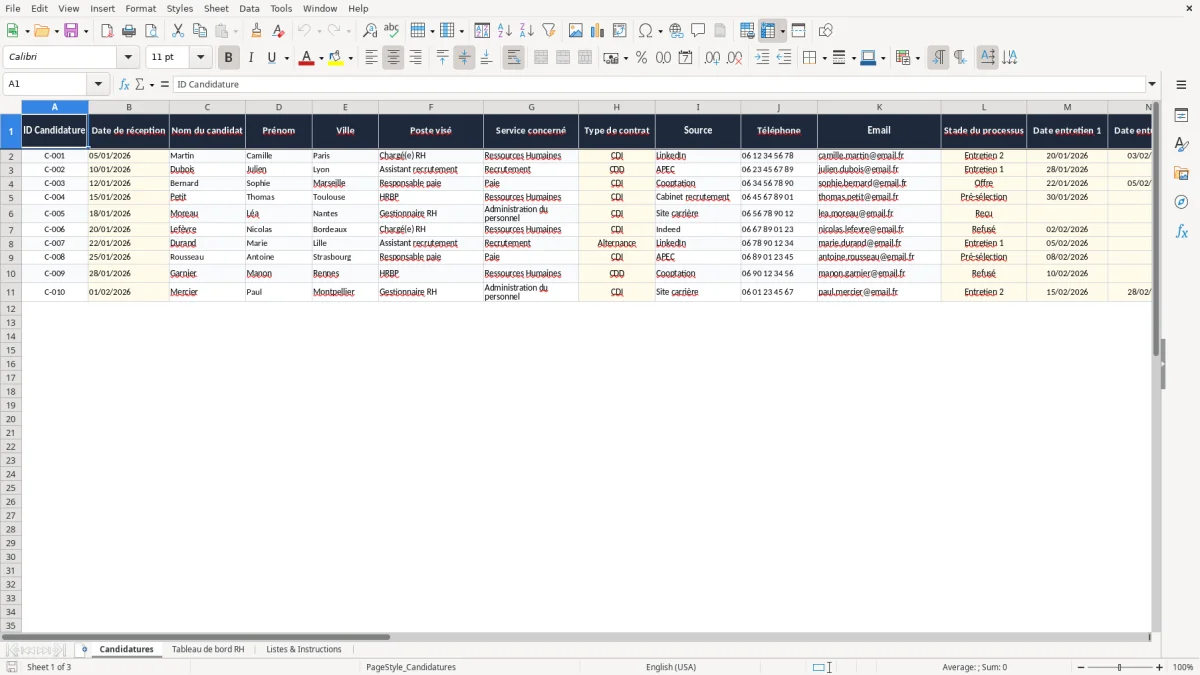Open Conditional Formatting dropdown arrow

click(x=917, y=58)
